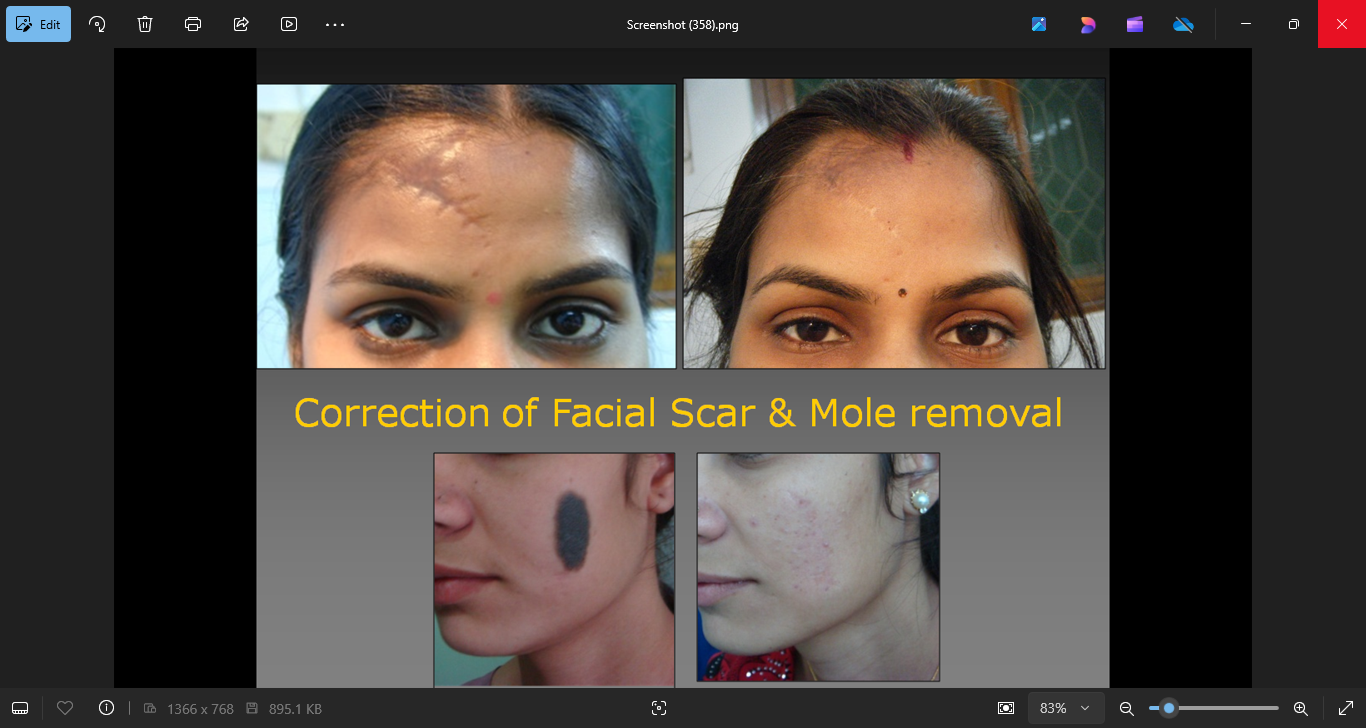Zoom out using the minus magnifier
Image resolution: width=1366 pixels, height=728 pixels.
tap(1126, 708)
